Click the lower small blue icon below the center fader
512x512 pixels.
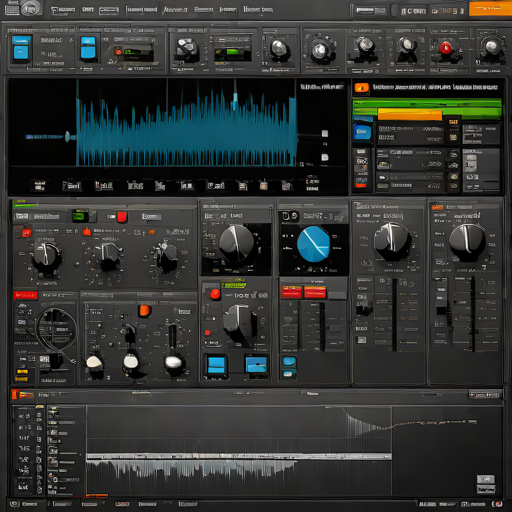(288, 374)
